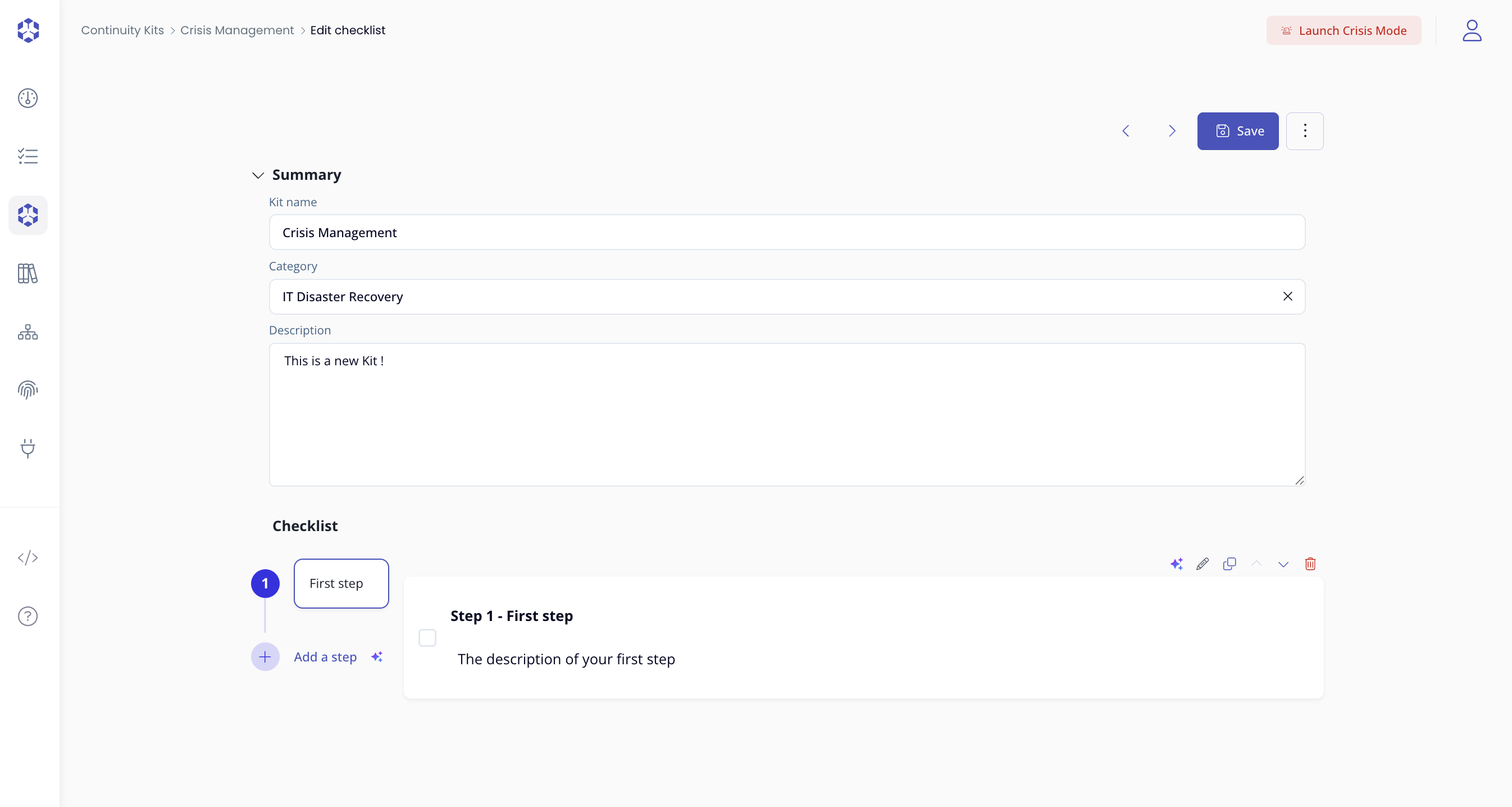Open the code brackets icon in sidebar

28,557
